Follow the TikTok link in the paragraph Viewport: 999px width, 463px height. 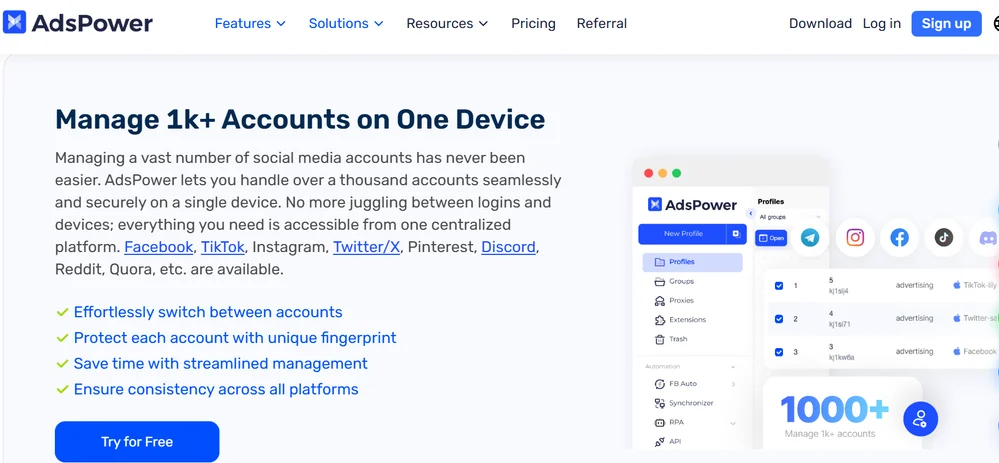223,246
